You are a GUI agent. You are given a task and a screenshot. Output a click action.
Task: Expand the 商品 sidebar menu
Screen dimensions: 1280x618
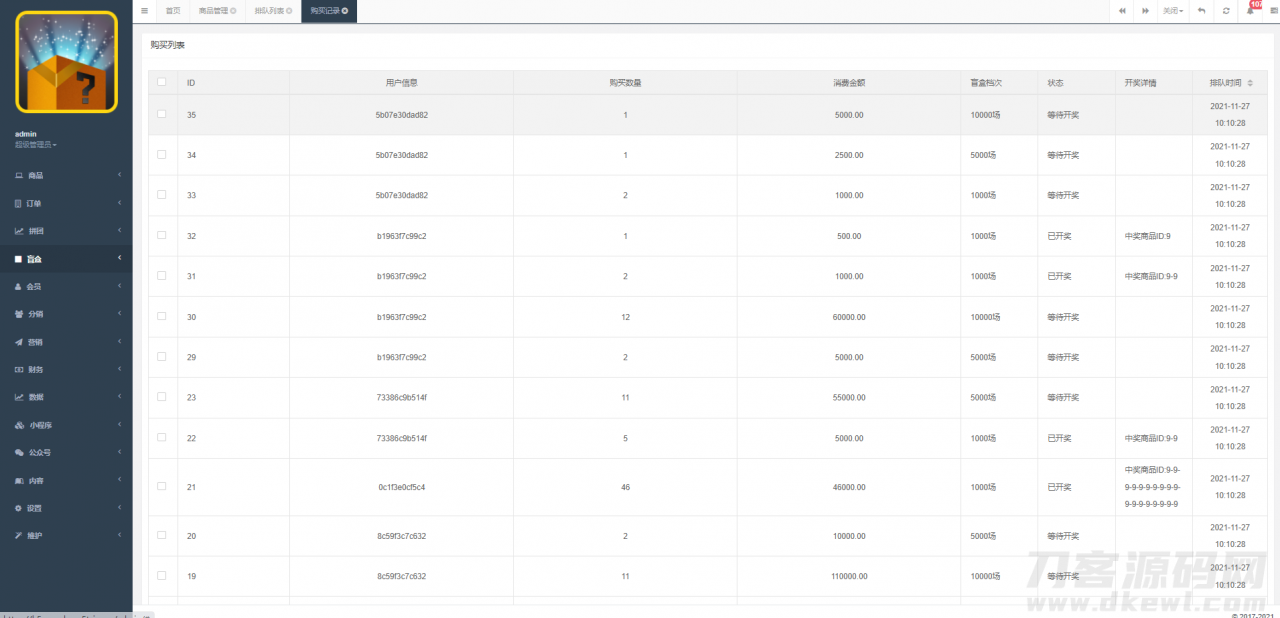66,175
